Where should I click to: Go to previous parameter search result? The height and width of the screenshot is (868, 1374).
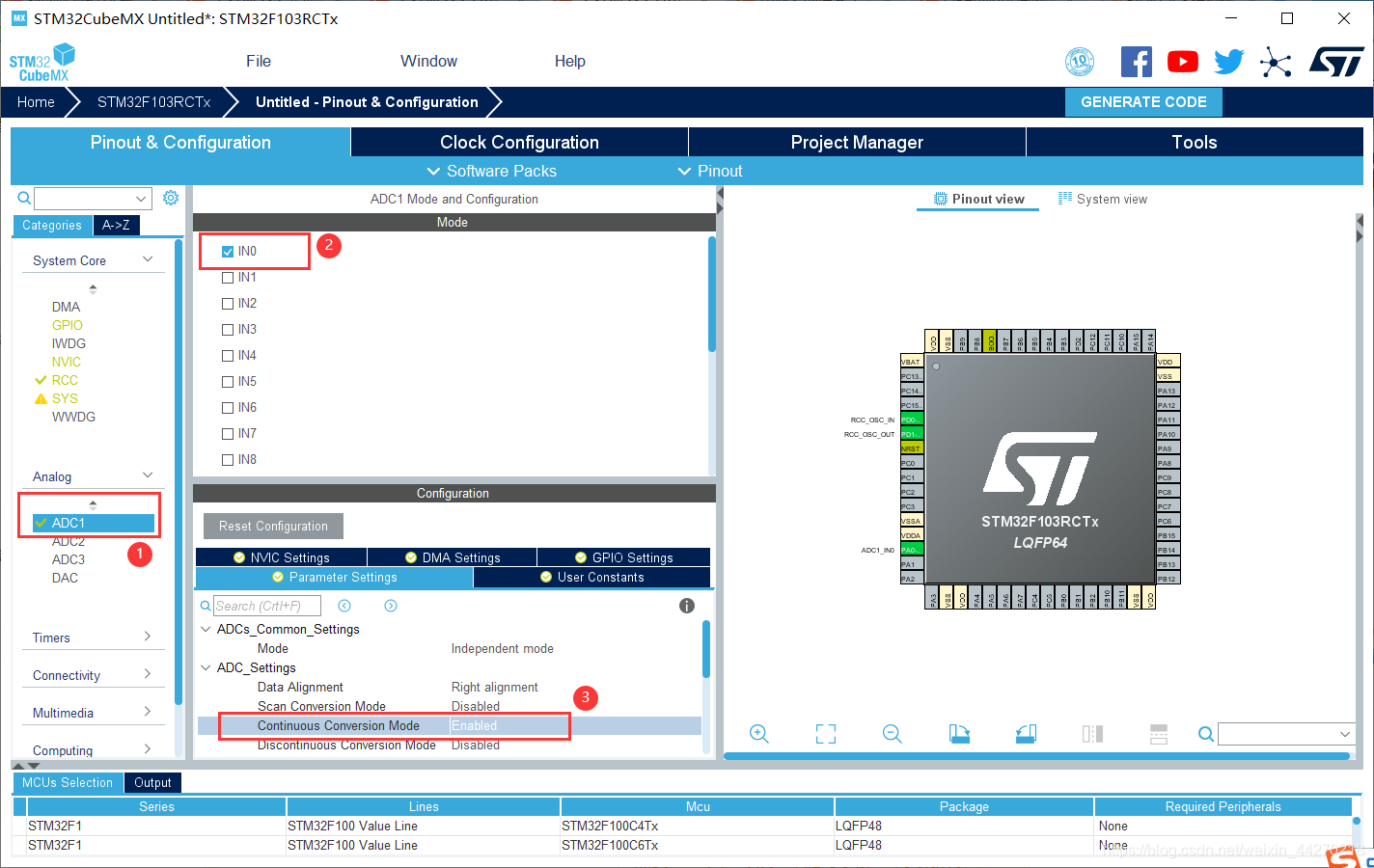pos(344,606)
